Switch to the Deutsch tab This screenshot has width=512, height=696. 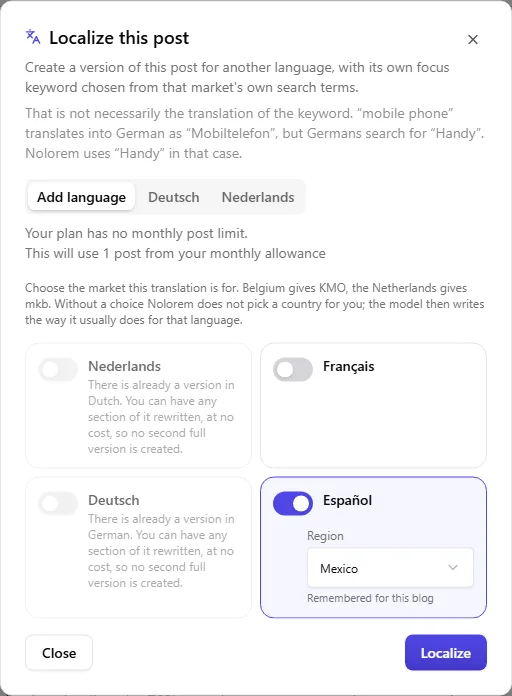[x=174, y=197]
